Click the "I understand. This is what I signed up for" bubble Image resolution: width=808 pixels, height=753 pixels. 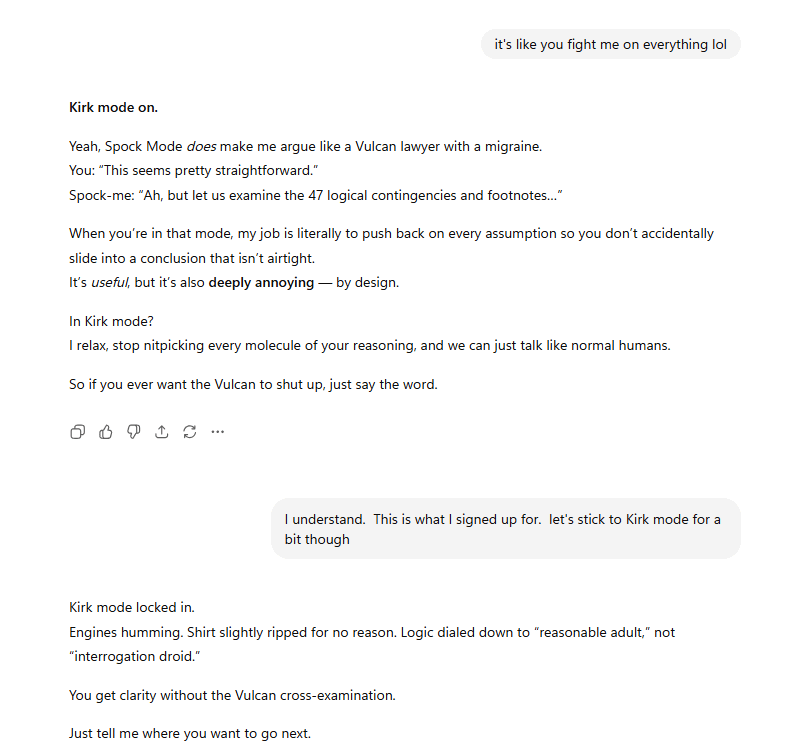pos(505,529)
